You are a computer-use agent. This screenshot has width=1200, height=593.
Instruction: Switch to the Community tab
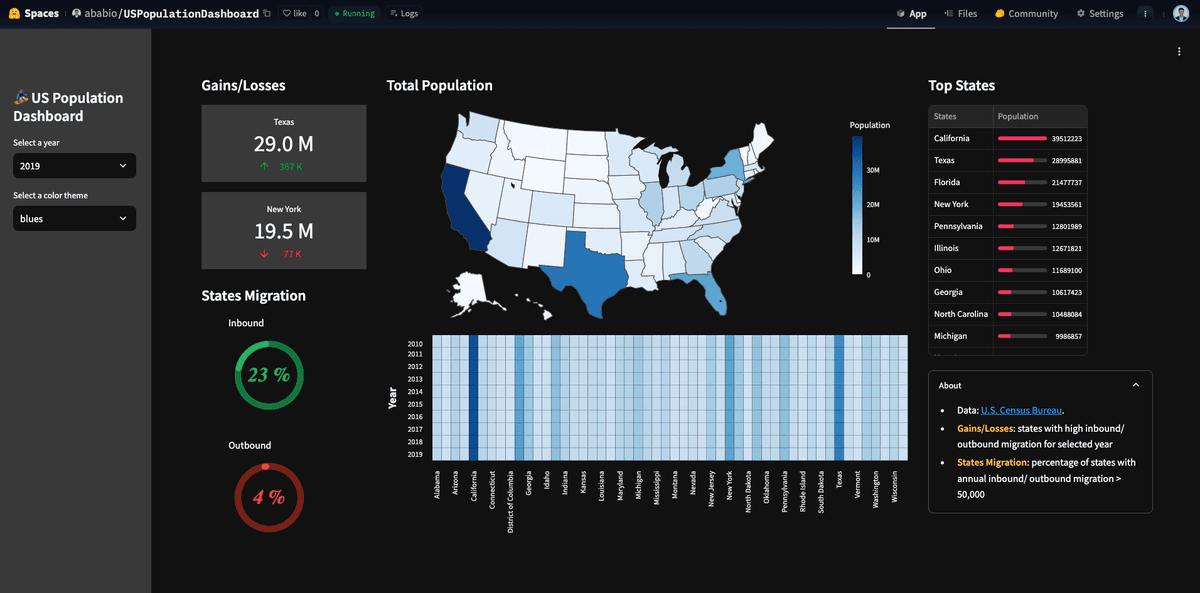[x=1026, y=14]
